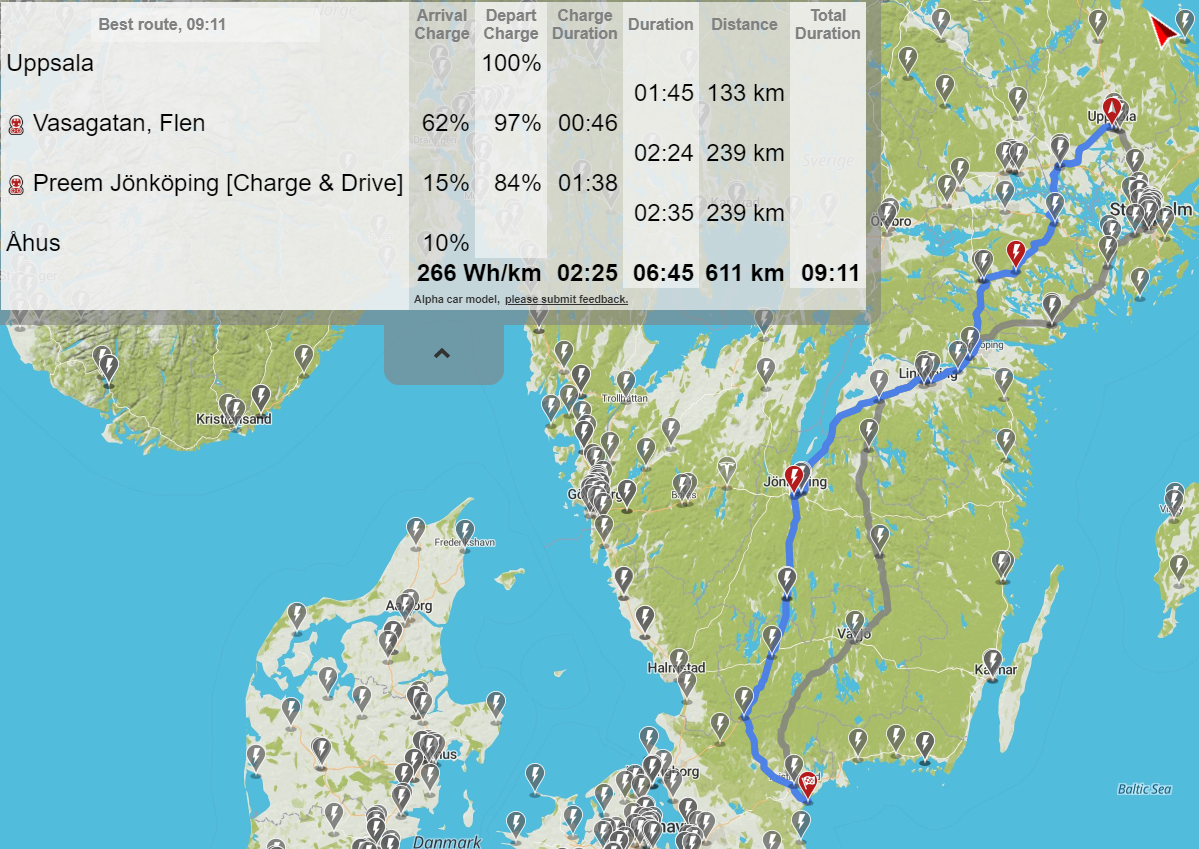
Task: Click the 15% arrival charge at Jönköping
Action: pos(447,184)
